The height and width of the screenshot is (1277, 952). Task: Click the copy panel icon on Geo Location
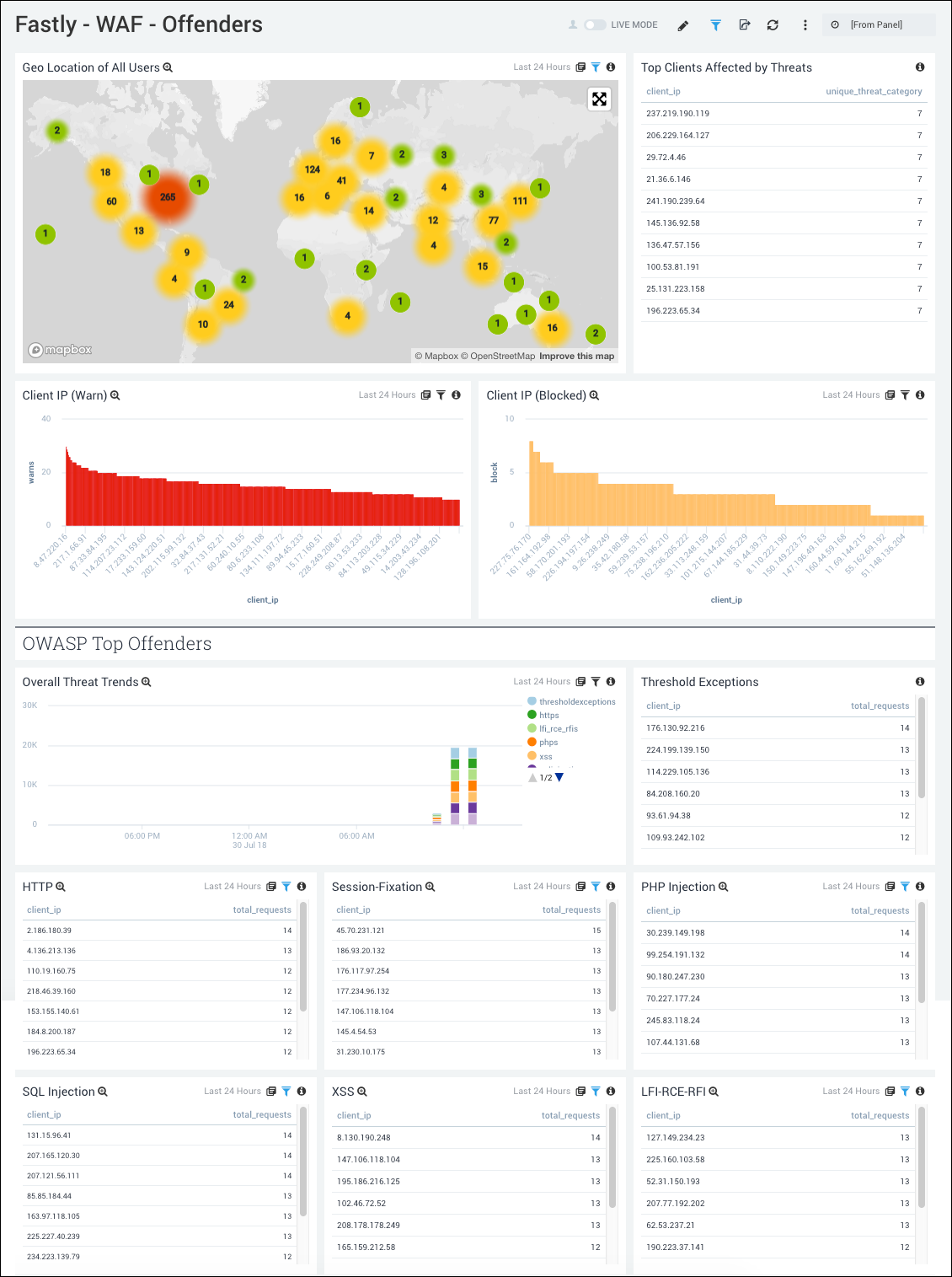pos(581,67)
